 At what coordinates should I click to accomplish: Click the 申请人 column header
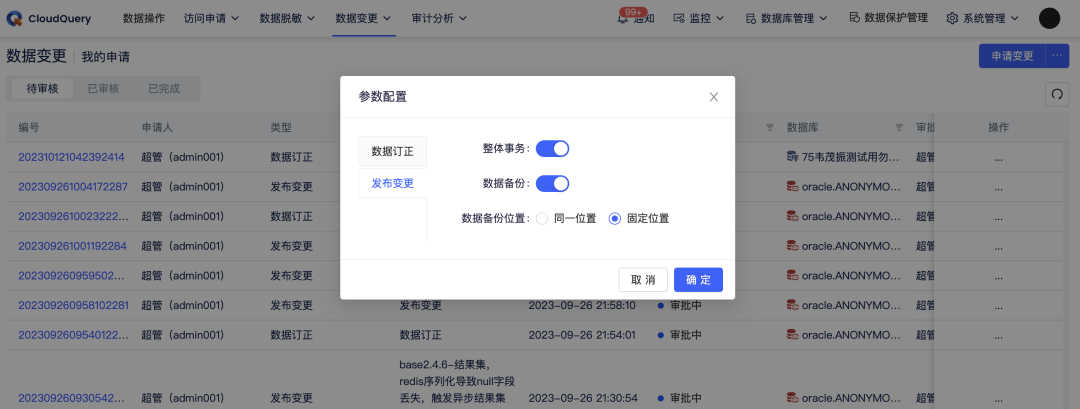pyautogui.click(x=157, y=127)
